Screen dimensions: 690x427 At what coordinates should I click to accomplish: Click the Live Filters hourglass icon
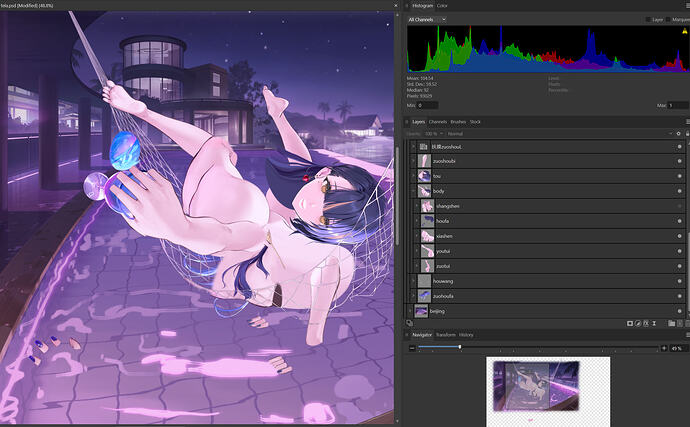click(654, 323)
